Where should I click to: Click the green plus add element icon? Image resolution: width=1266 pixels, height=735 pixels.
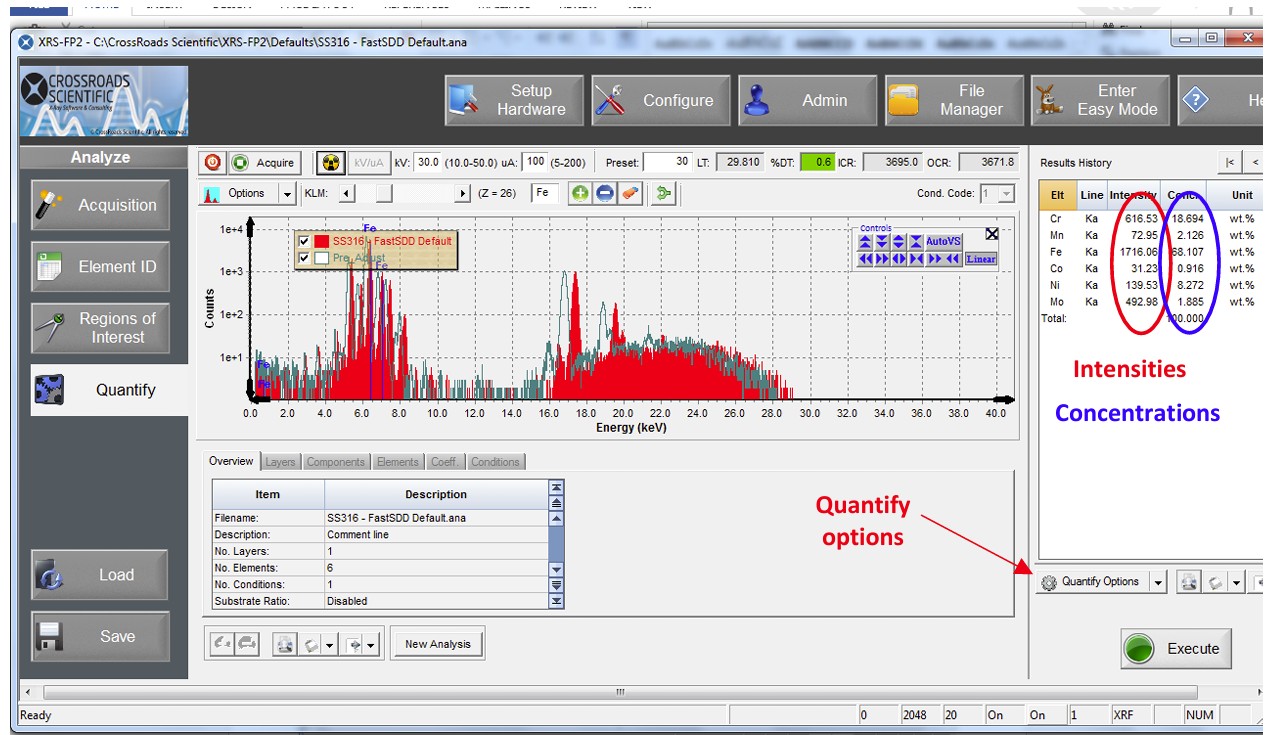coord(579,193)
